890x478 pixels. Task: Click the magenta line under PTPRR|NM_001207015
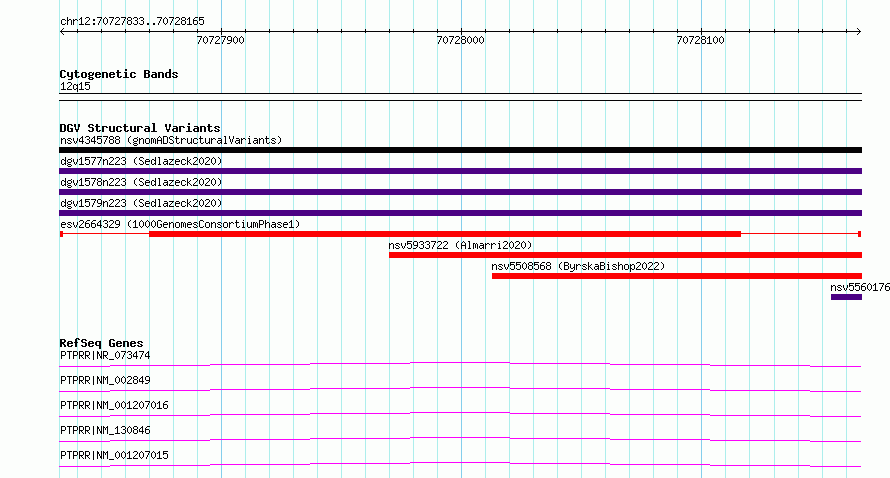click(x=460, y=464)
